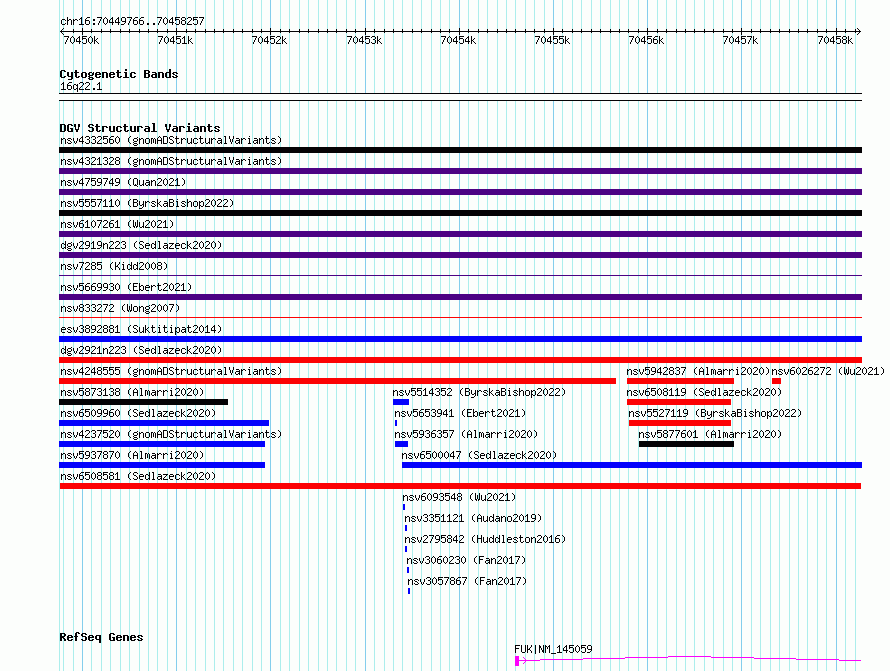Click the 70457k tick on the ruler
The width and height of the screenshot is (890, 671).
click(741, 31)
